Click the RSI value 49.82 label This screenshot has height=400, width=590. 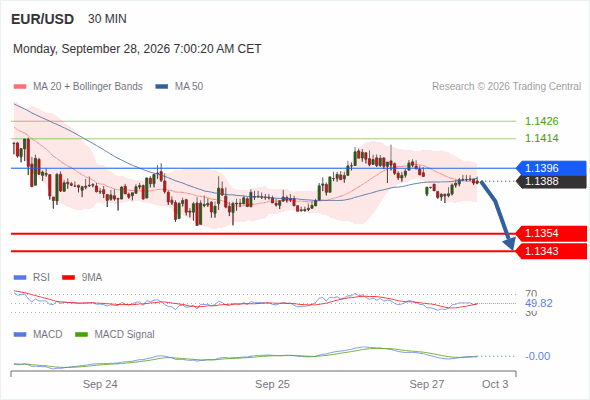pyautogui.click(x=539, y=303)
